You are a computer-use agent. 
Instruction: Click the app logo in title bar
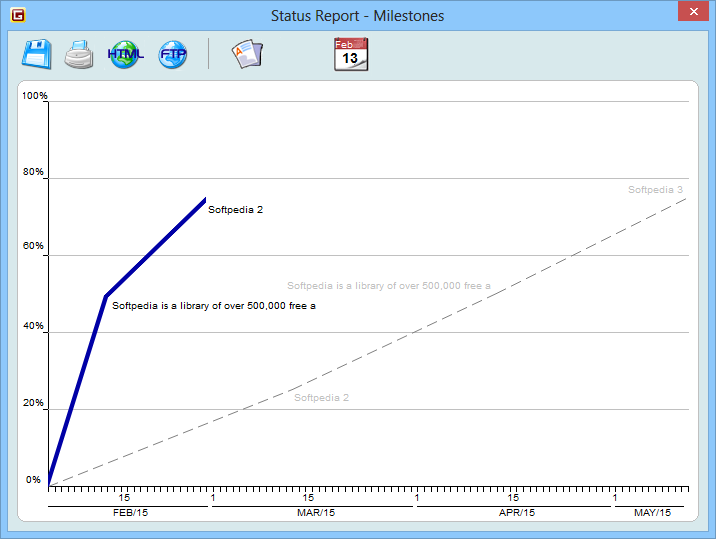18,15
